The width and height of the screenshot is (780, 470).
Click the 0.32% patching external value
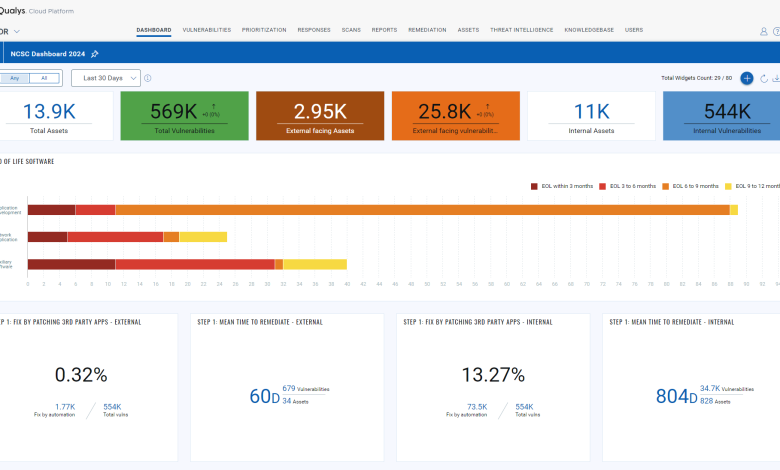(x=81, y=375)
